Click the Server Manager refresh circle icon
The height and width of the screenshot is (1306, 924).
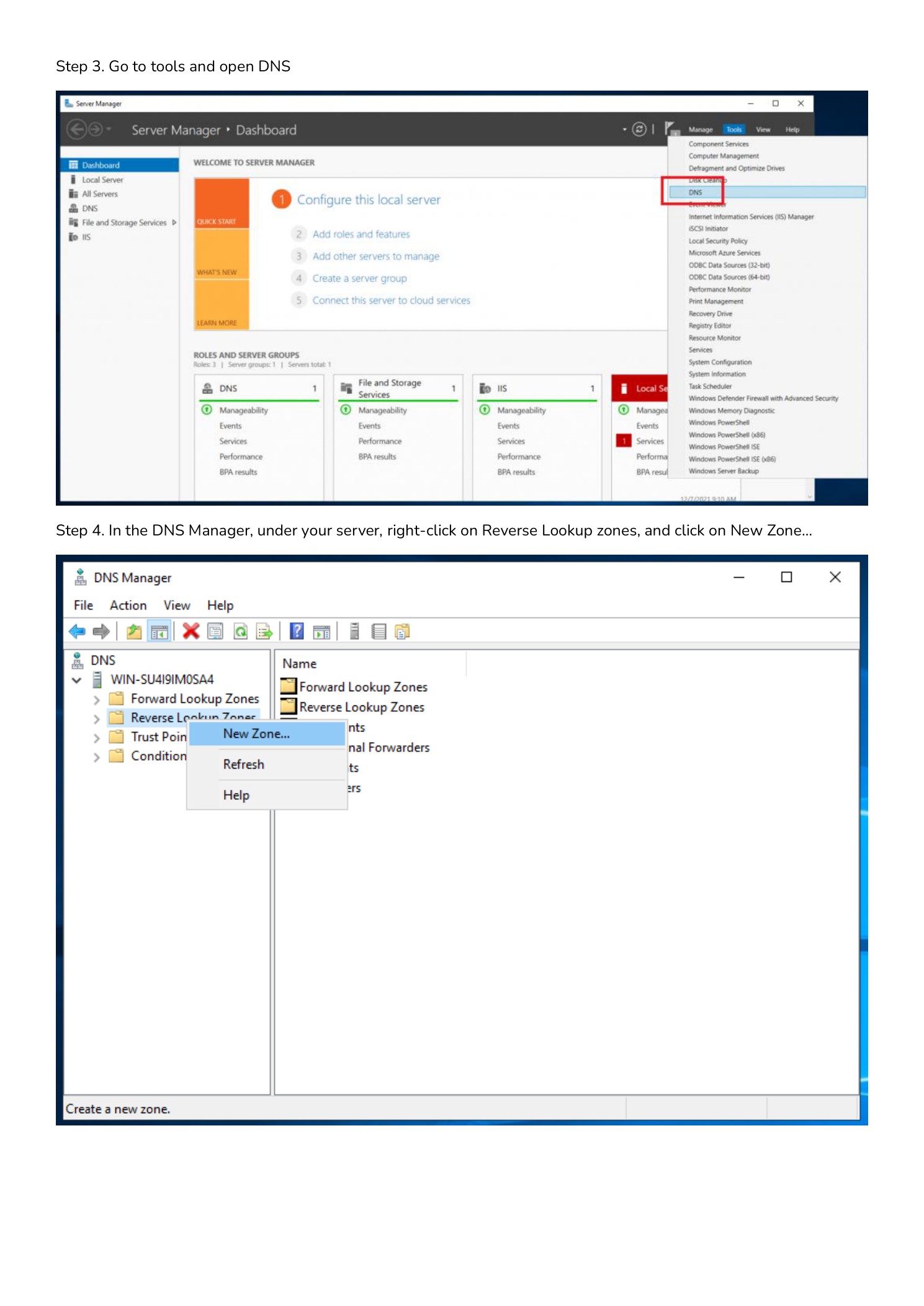(639, 129)
